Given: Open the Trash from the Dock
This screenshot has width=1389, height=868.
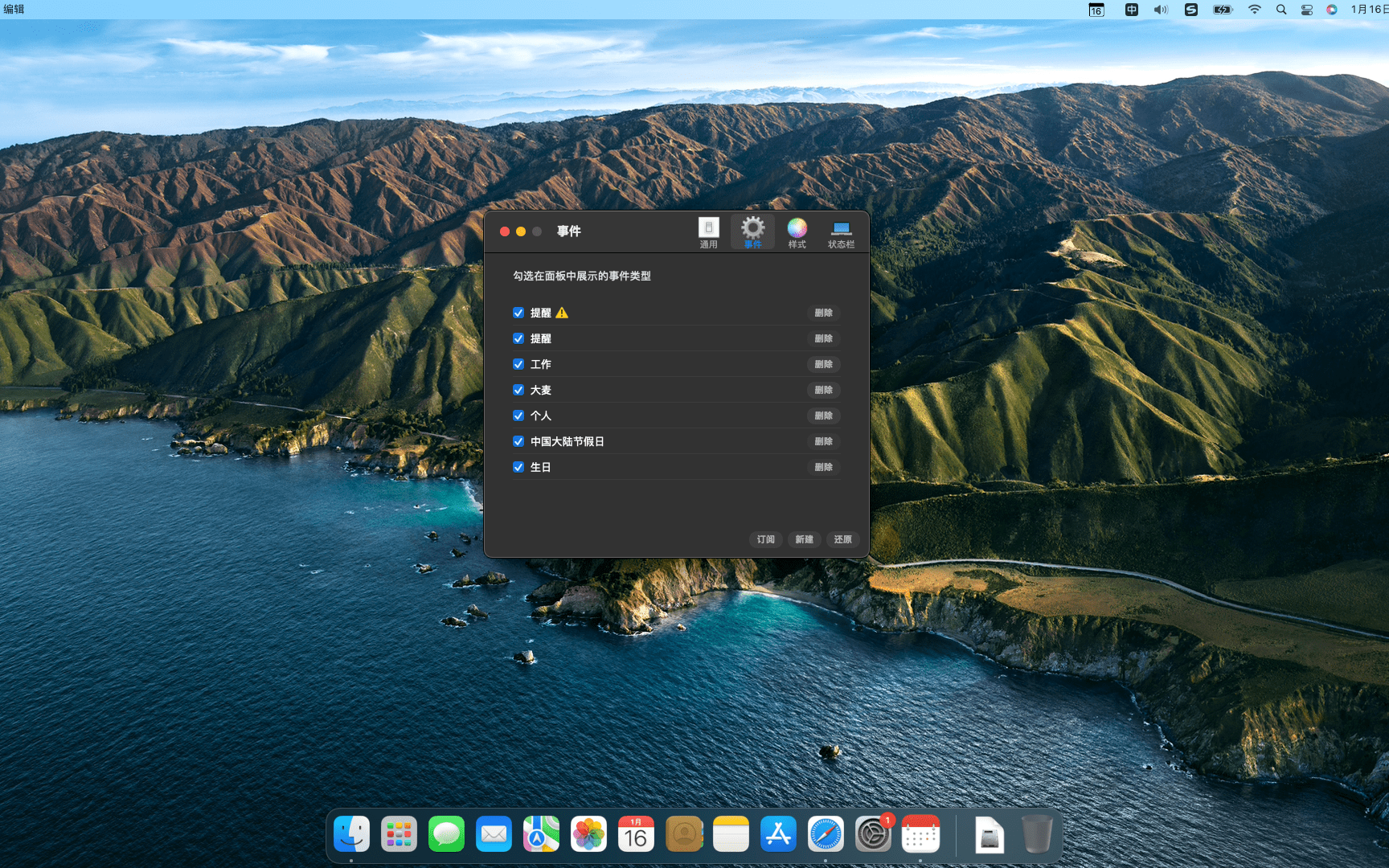Looking at the screenshot, I should point(1037,834).
